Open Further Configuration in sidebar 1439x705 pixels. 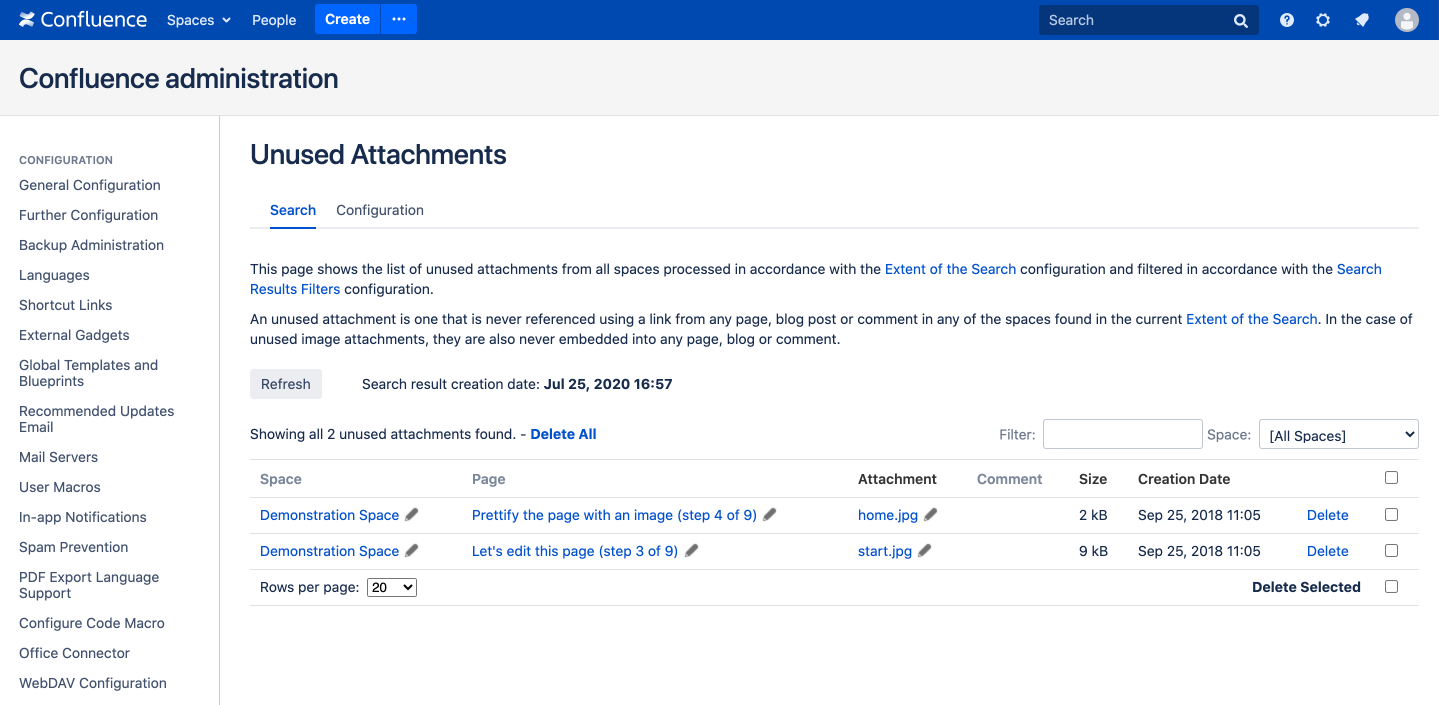pyautogui.click(x=88, y=215)
